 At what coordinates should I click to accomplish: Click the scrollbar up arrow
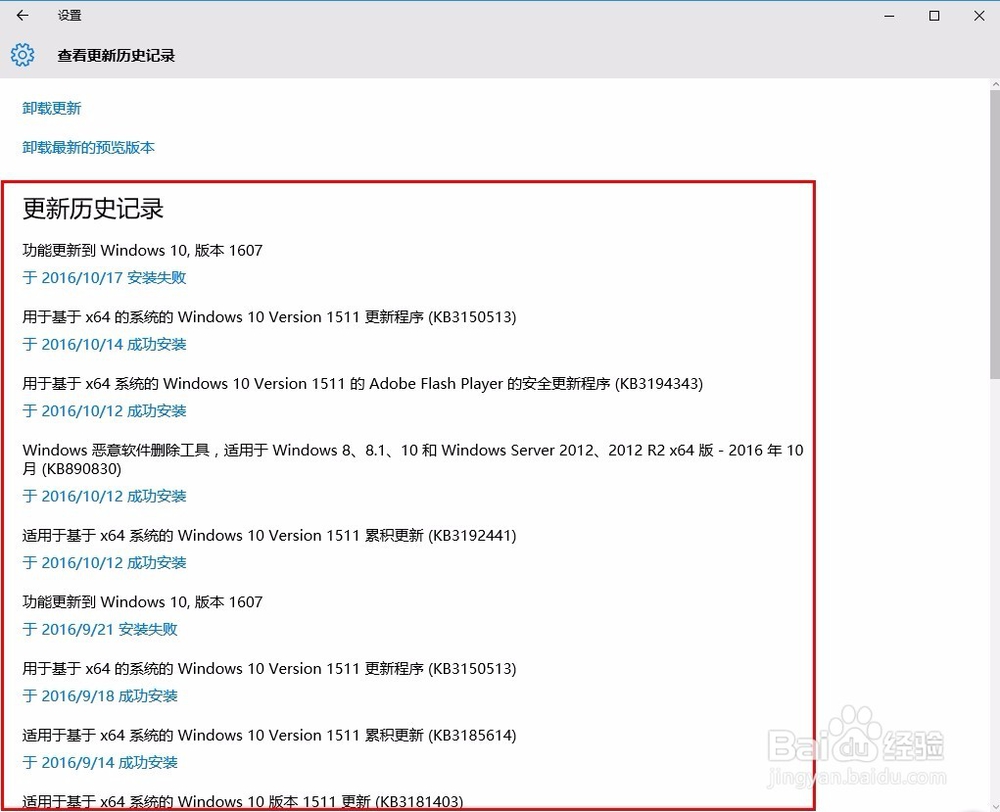pos(995,84)
